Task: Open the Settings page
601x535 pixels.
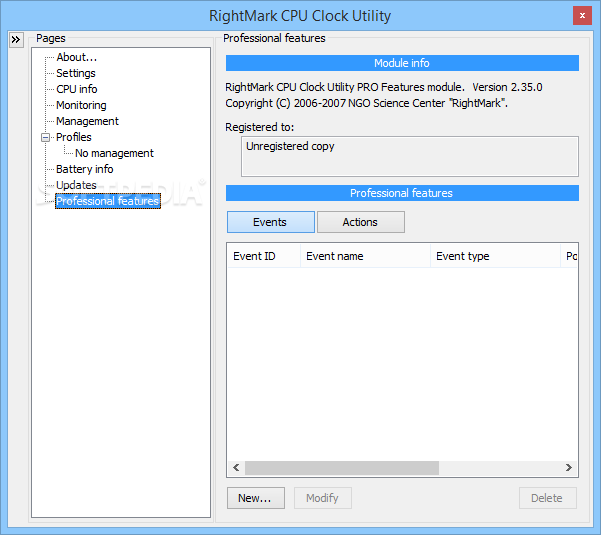Action: pos(76,73)
